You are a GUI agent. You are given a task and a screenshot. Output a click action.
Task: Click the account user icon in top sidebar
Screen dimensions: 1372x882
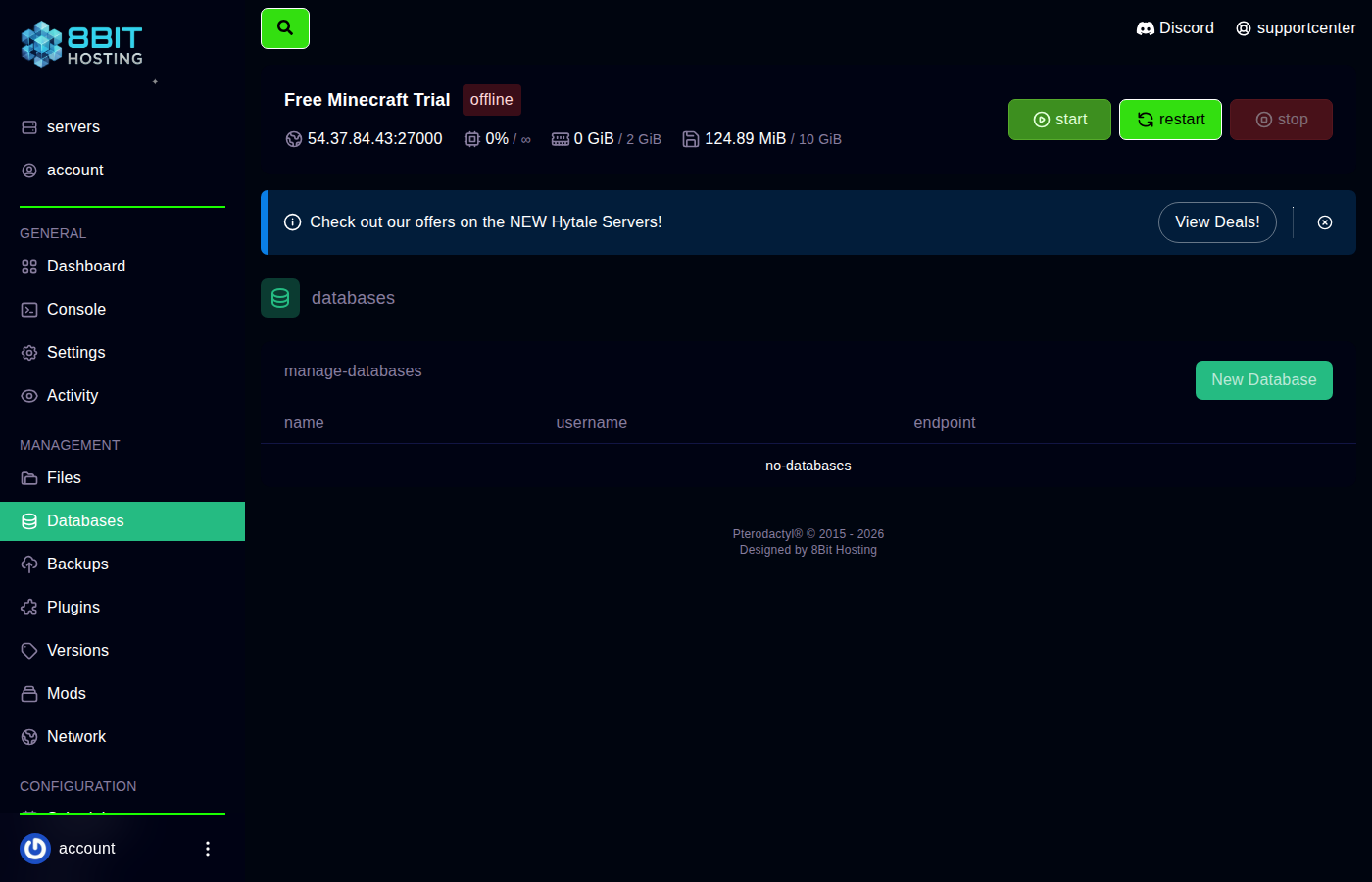(x=29, y=171)
